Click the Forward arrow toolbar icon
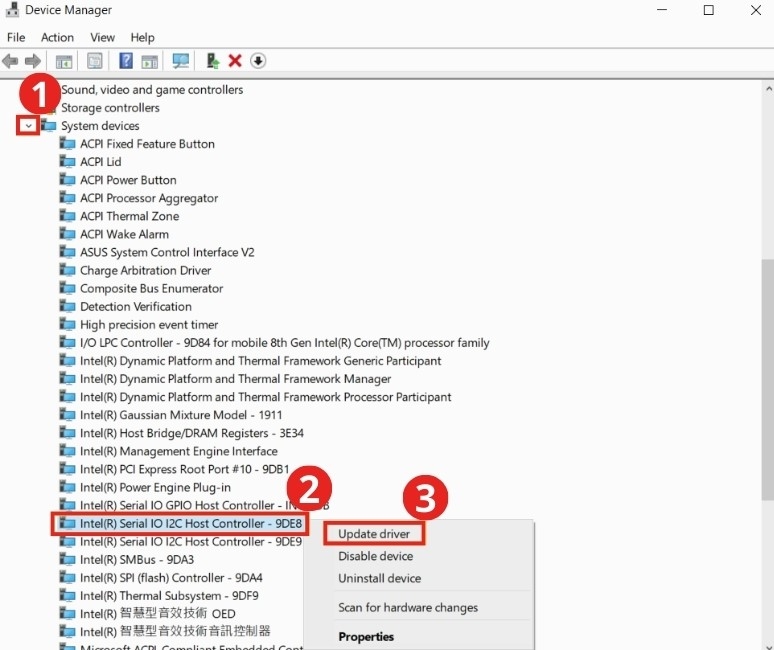Image resolution: width=774 pixels, height=650 pixels. coord(33,61)
